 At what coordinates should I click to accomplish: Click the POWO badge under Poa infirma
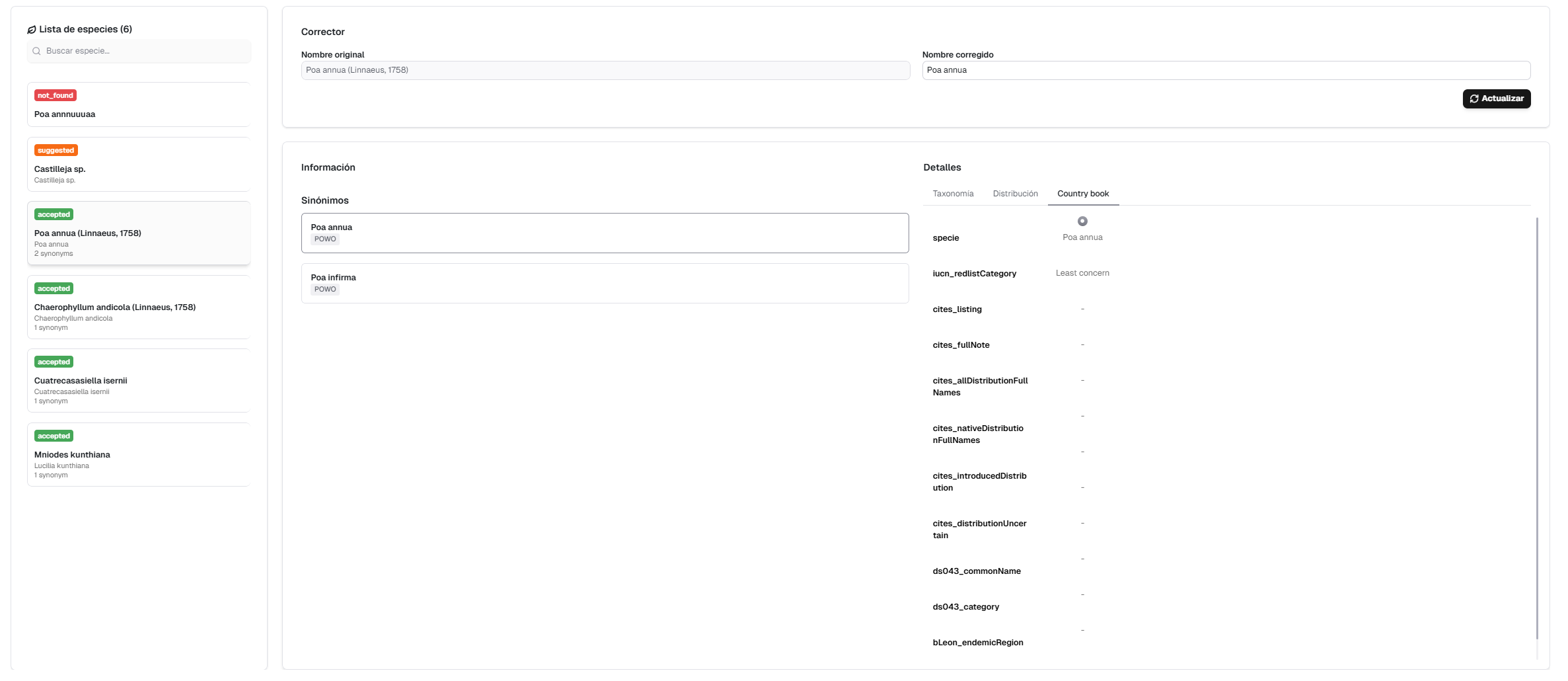(325, 290)
